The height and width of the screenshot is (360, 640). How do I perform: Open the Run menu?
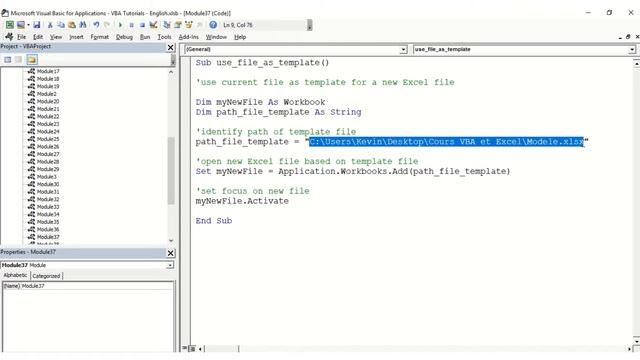[x=145, y=37]
